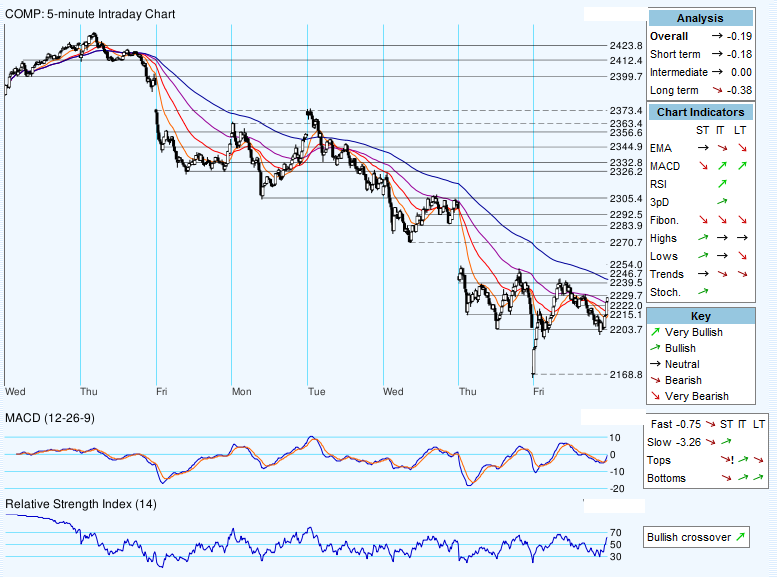Click the EMA long-term (LT) very bearish arrow
This screenshot has width=777, height=577.
pyautogui.click(x=742, y=148)
